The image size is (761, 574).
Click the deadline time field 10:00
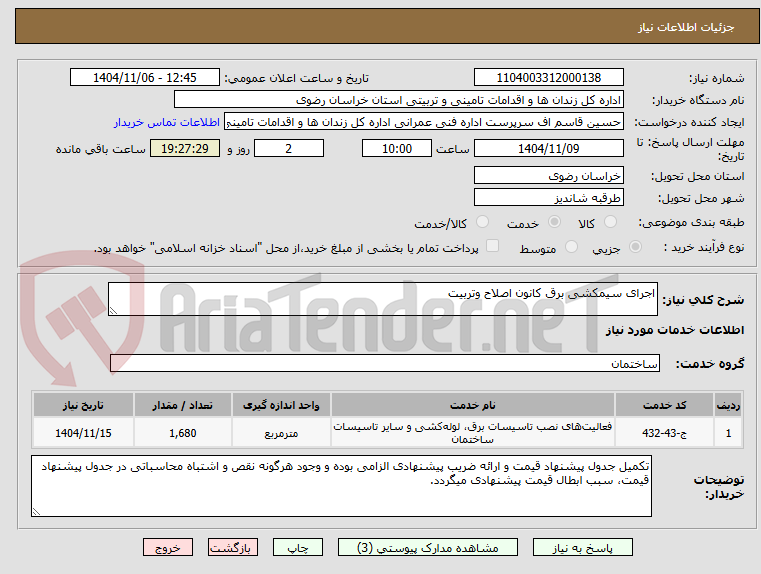(397, 148)
